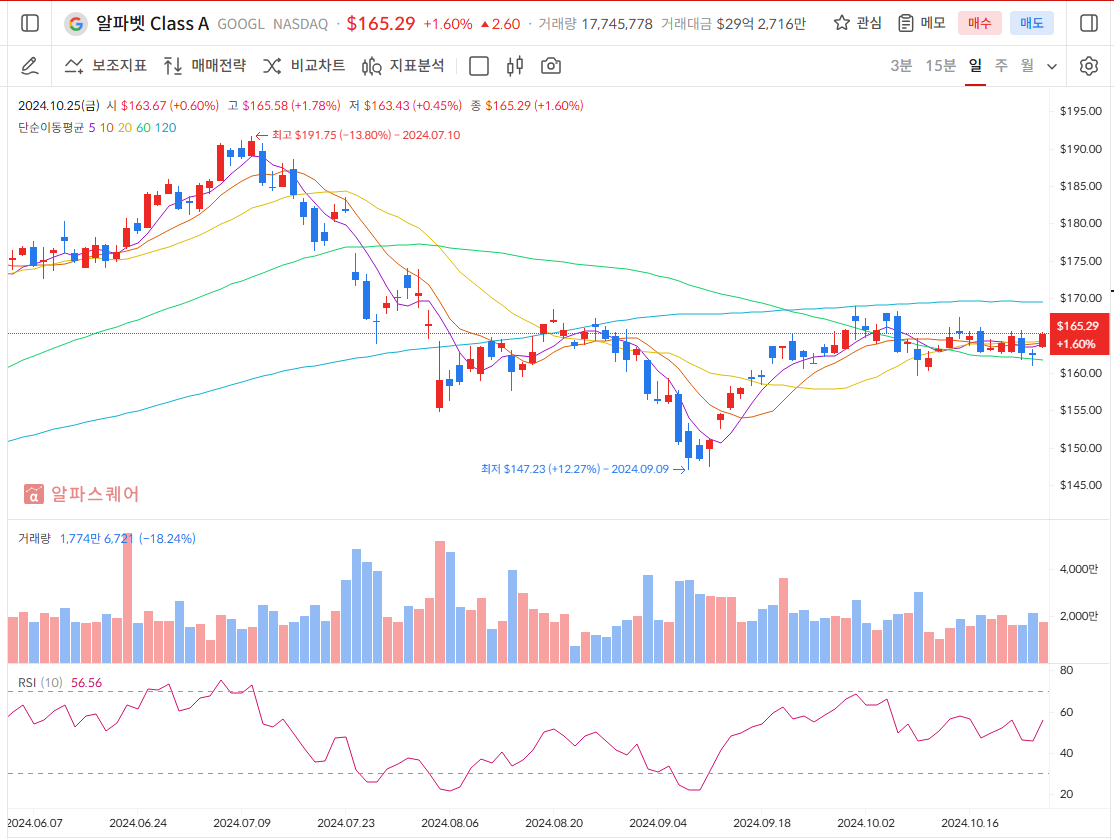Click the 종 $165.29 (+1.60%) closing value
1114x839 pixels.
[527, 106]
